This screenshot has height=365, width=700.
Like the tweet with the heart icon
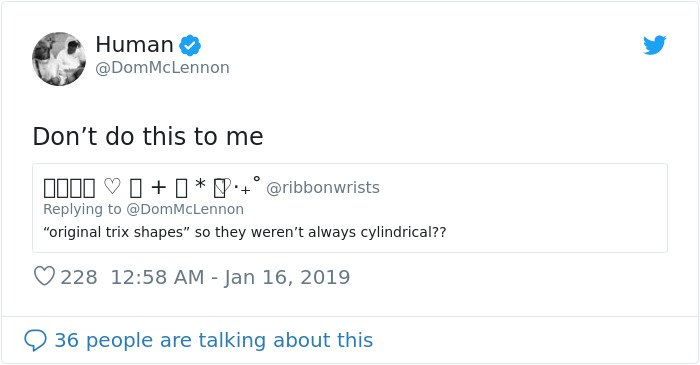tap(44, 276)
